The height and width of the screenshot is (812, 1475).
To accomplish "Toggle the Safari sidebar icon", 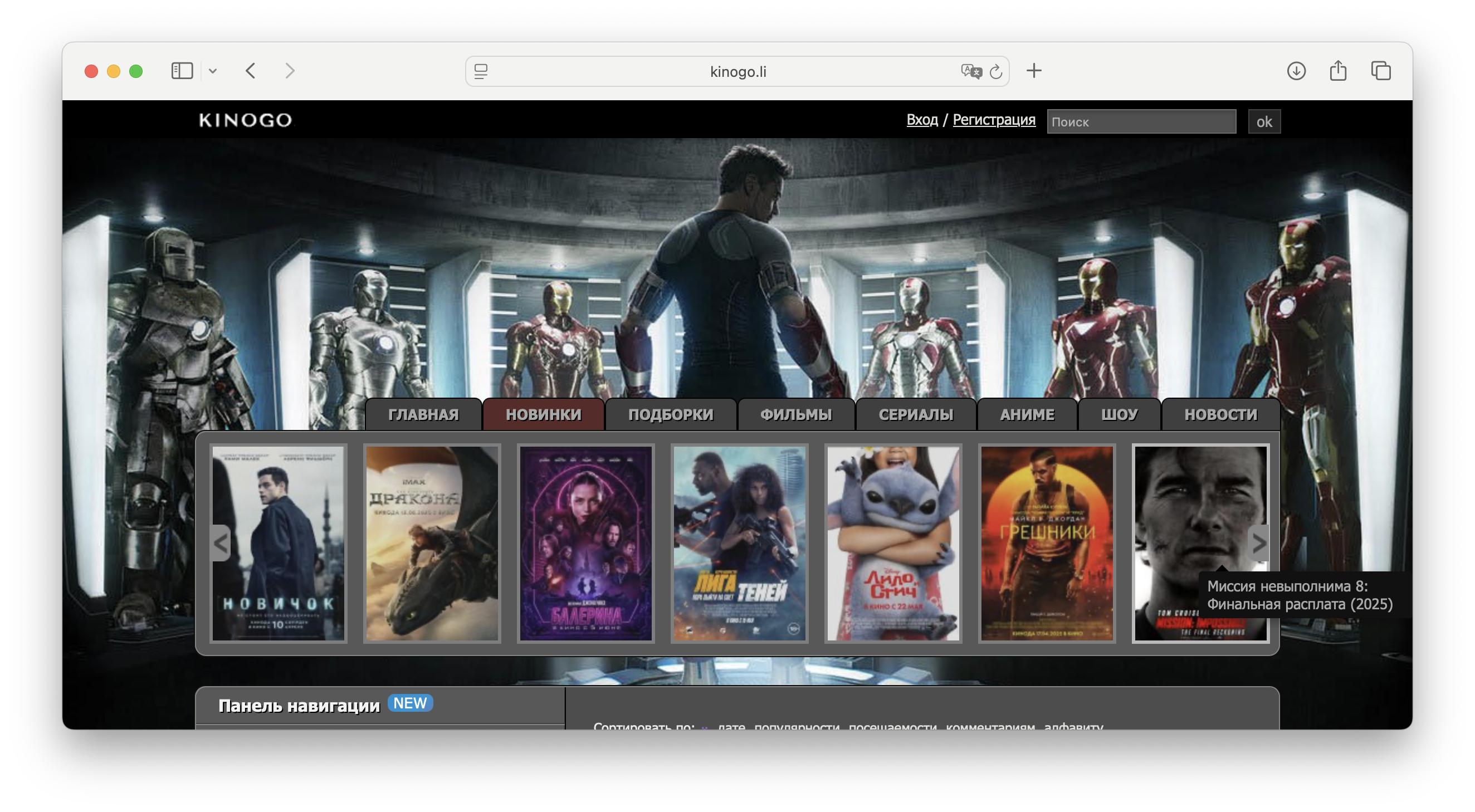I will pos(182,71).
